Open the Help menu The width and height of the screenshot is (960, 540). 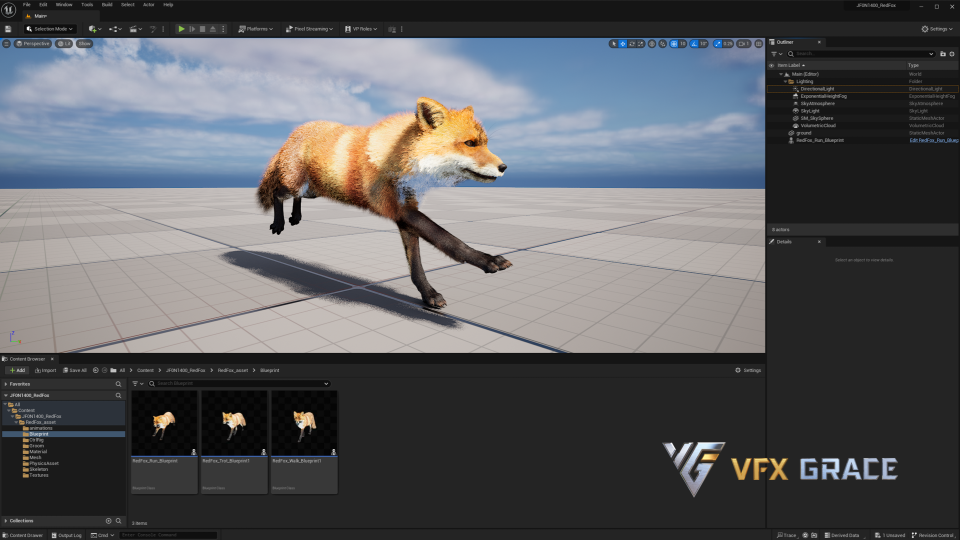tap(168, 4)
